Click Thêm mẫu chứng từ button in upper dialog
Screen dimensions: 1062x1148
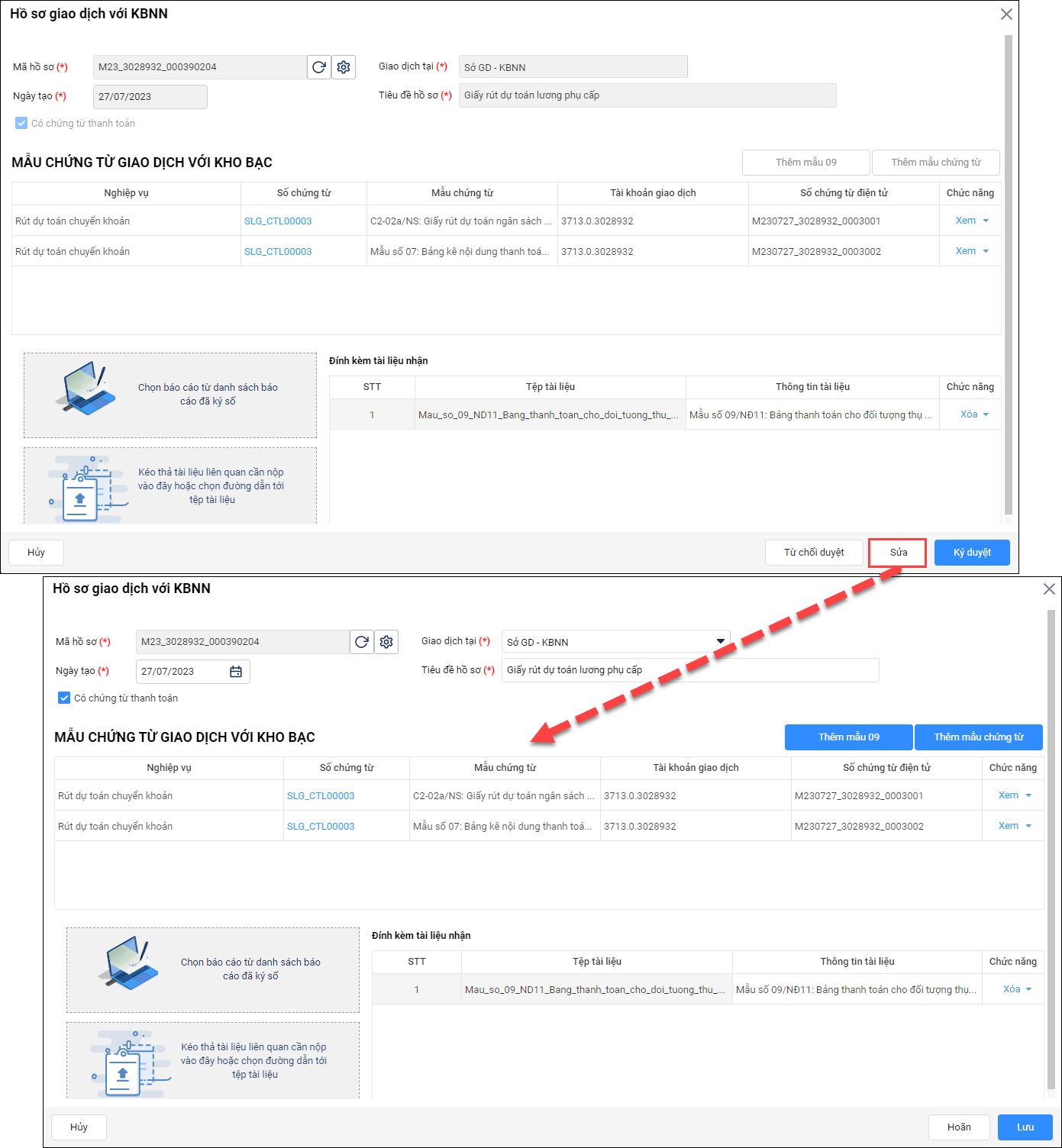pyautogui.click(x=936, y=163)
